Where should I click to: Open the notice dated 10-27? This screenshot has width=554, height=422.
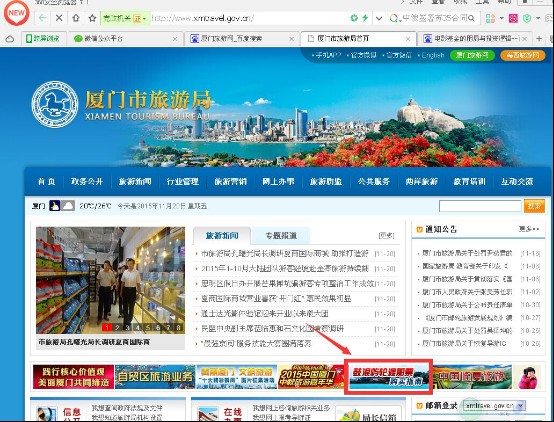click(468, 318)
